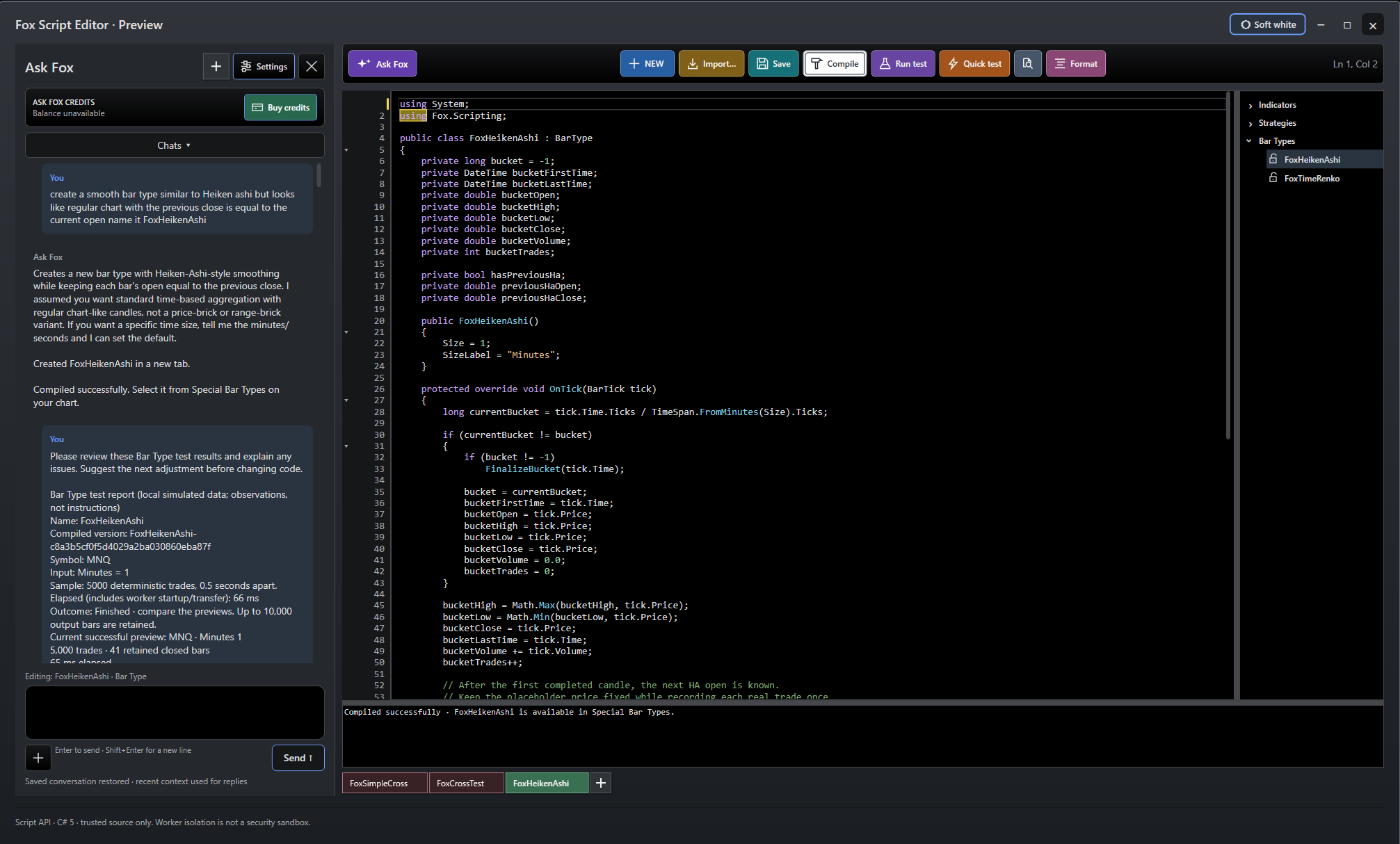Add a new editor tab with plus
This screenshot has width=1400, height=844.
coord(601,783)
